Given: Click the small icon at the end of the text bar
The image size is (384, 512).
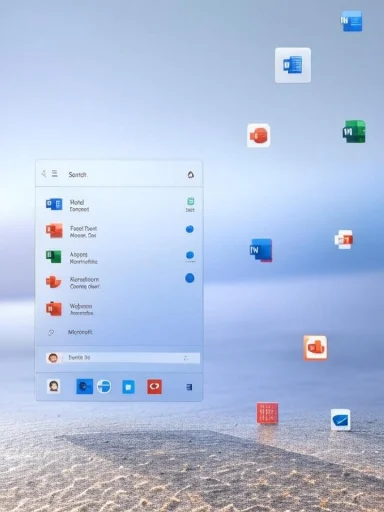Looking at the screenshot, I should point(186,358).
